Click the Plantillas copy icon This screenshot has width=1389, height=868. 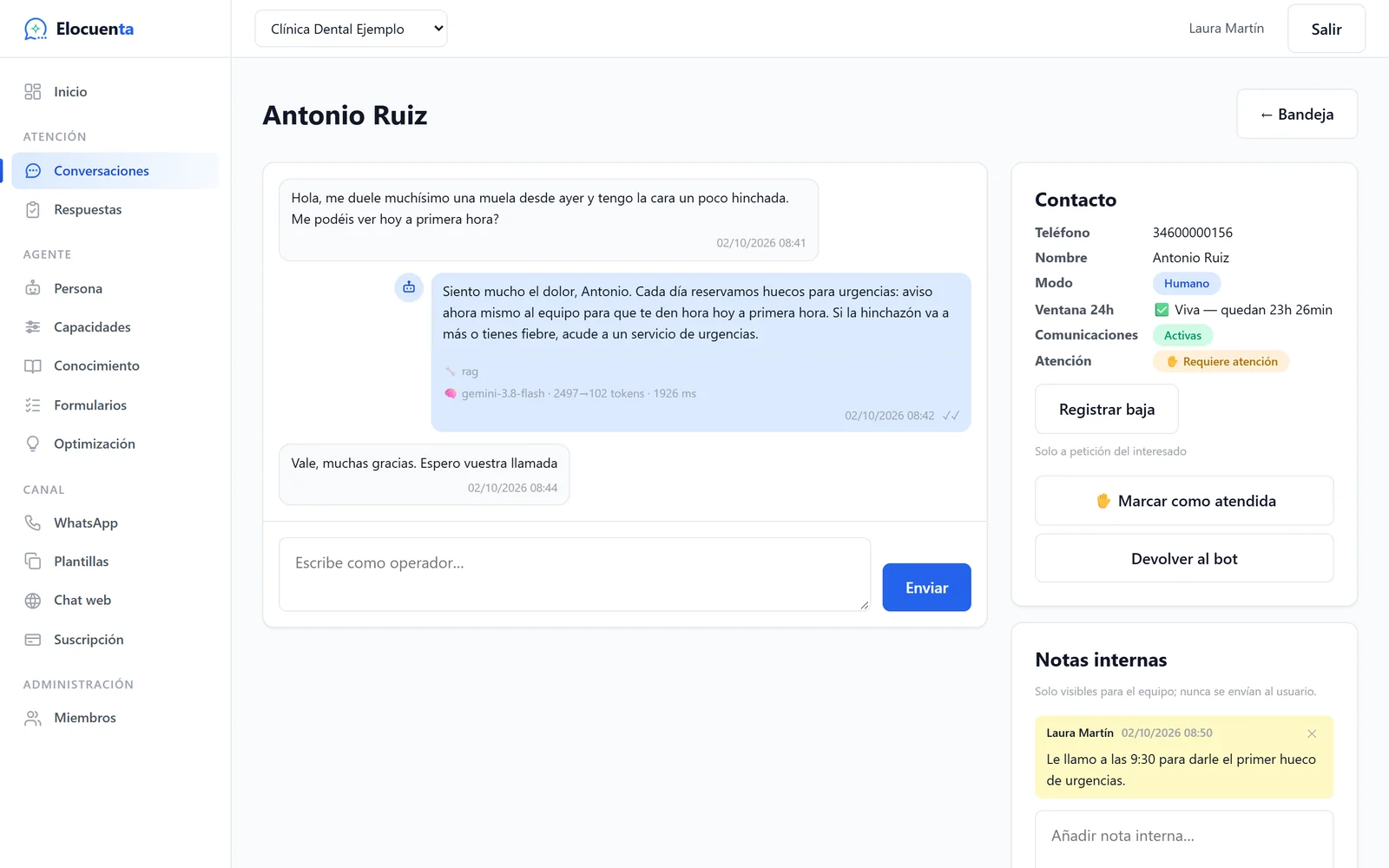pyautogui.click(x=33, y=562)
